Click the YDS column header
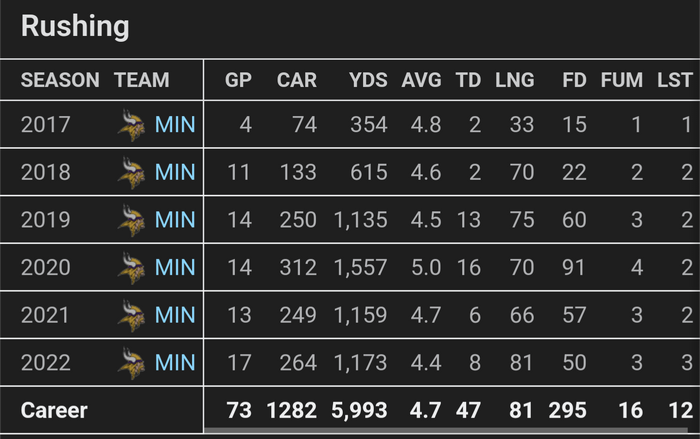The height and width of the screenshot is (439, 700). pos(368,80)
